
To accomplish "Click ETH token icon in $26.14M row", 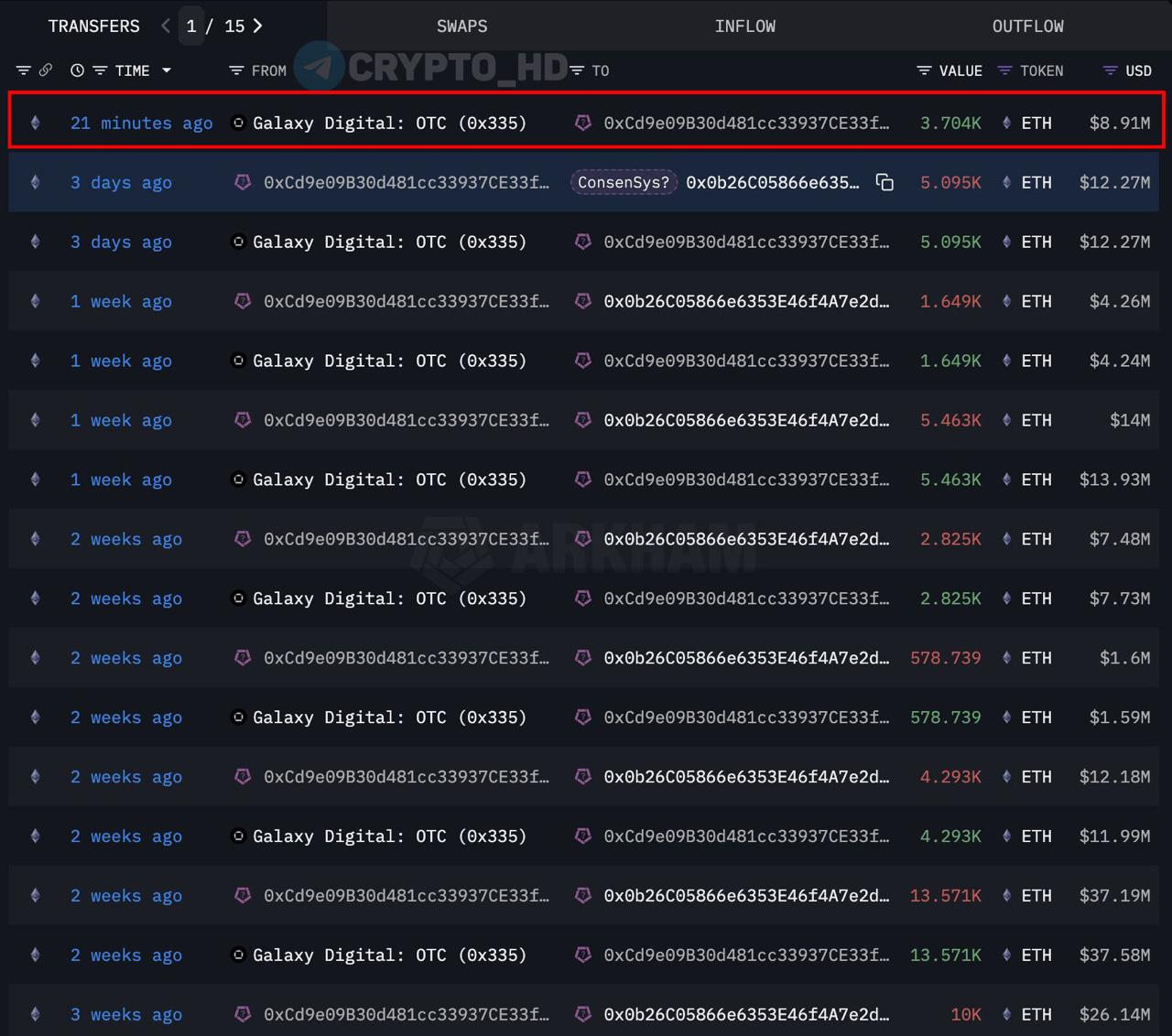I will pos(1006,1015).
